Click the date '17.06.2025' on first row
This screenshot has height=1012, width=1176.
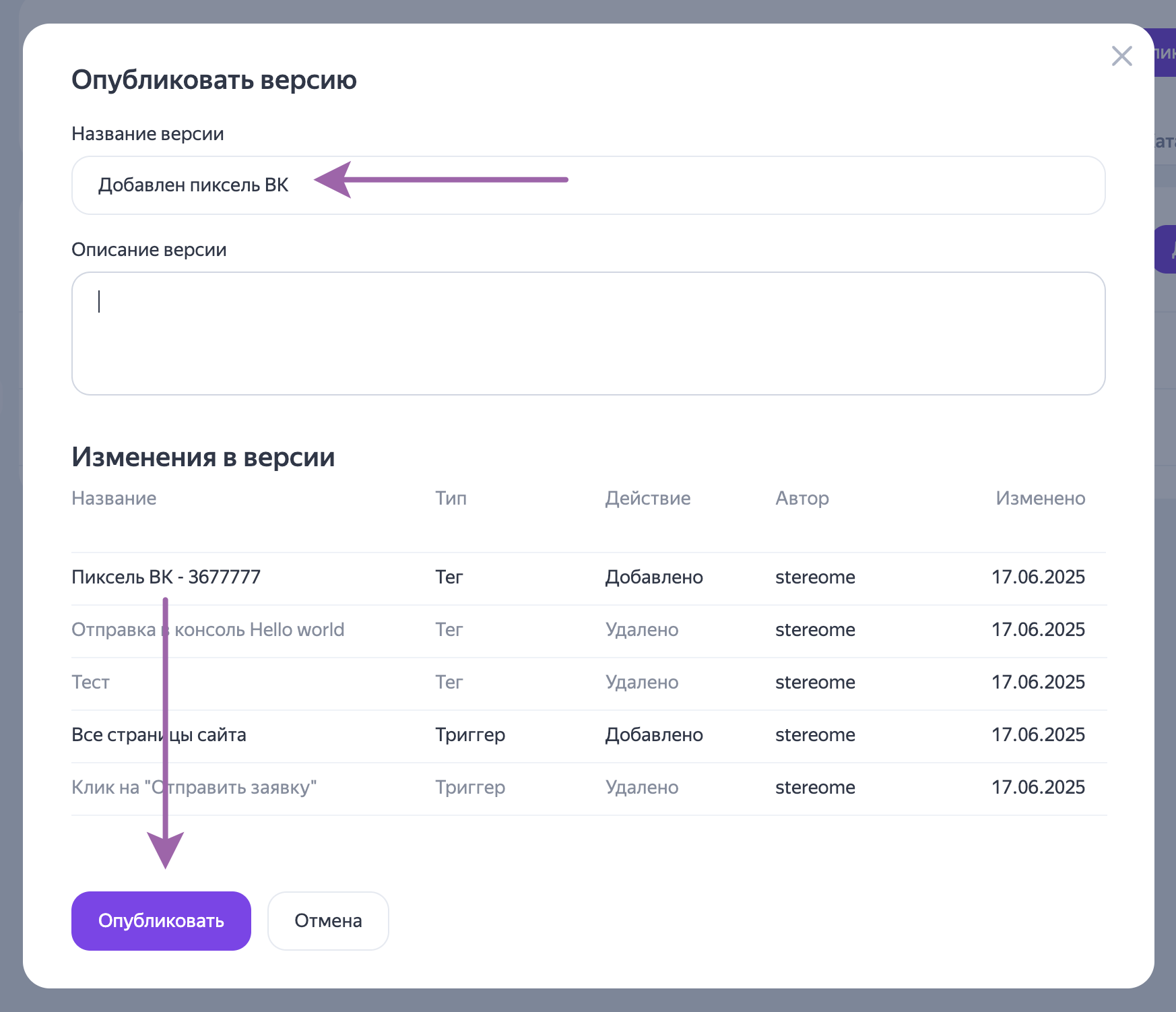pyautogui.click(x=1039, y=577)
